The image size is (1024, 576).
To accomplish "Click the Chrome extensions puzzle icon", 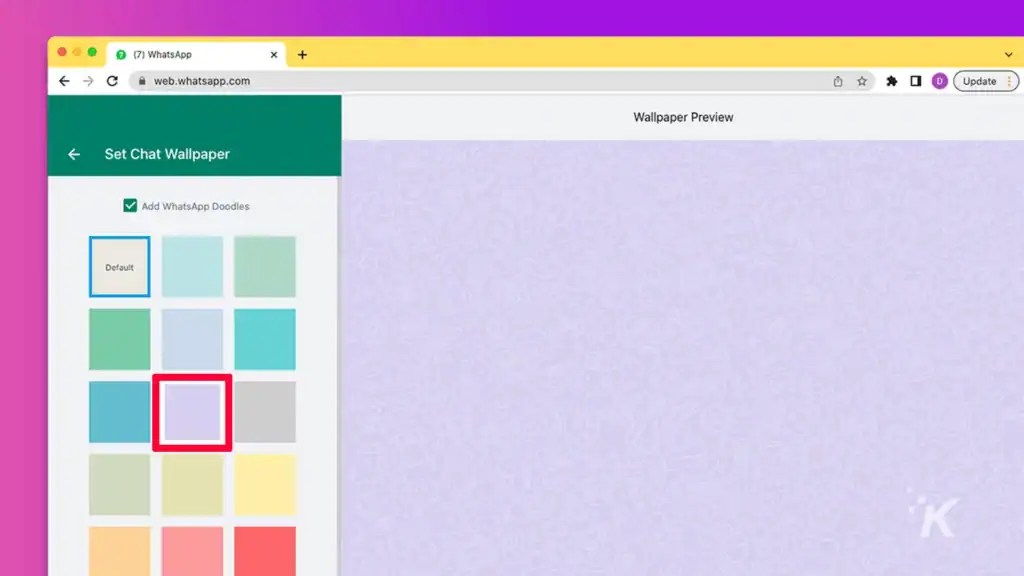I will coord(891,81).
